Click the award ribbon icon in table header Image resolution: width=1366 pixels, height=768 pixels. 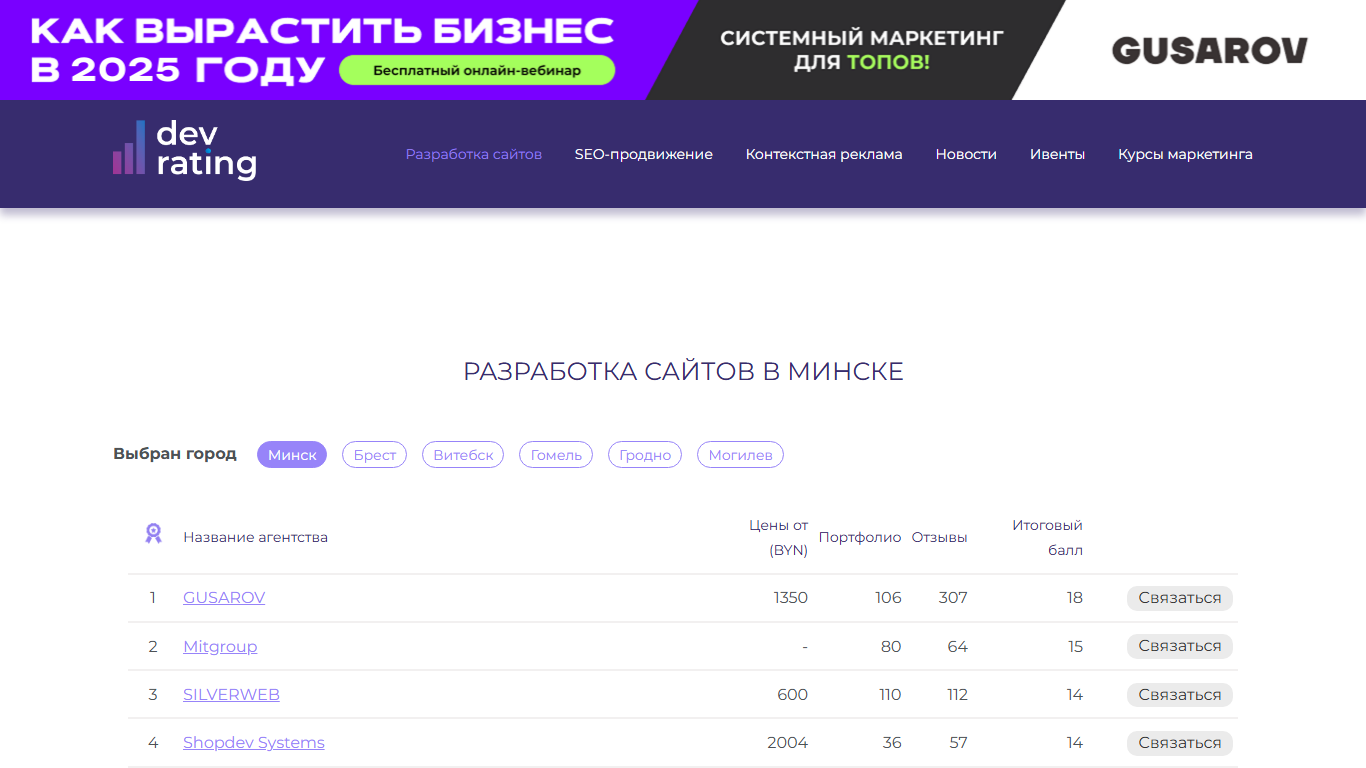153,534
